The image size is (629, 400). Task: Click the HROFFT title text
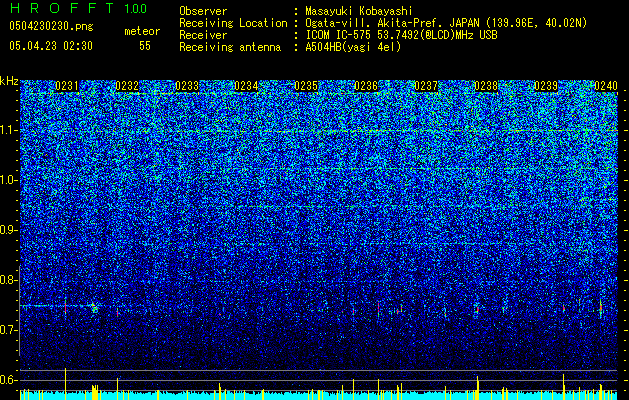pos(62,8)
